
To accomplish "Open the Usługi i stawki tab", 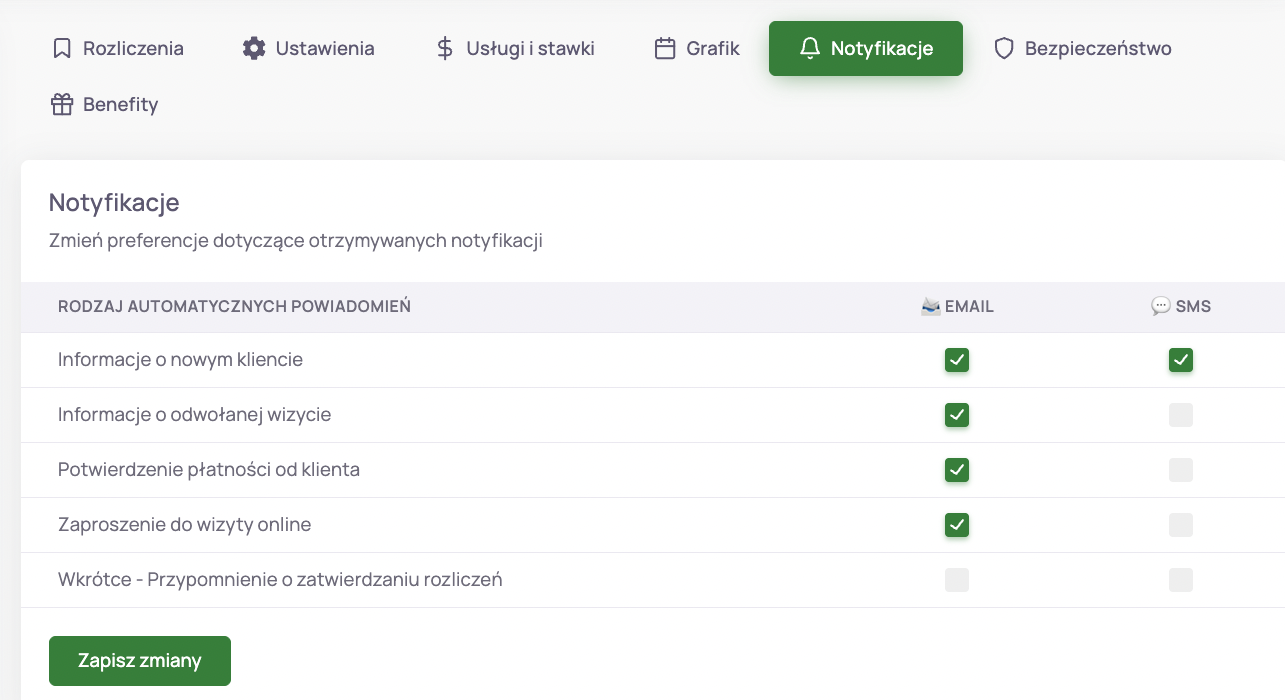I will click(x=516, y=48).
